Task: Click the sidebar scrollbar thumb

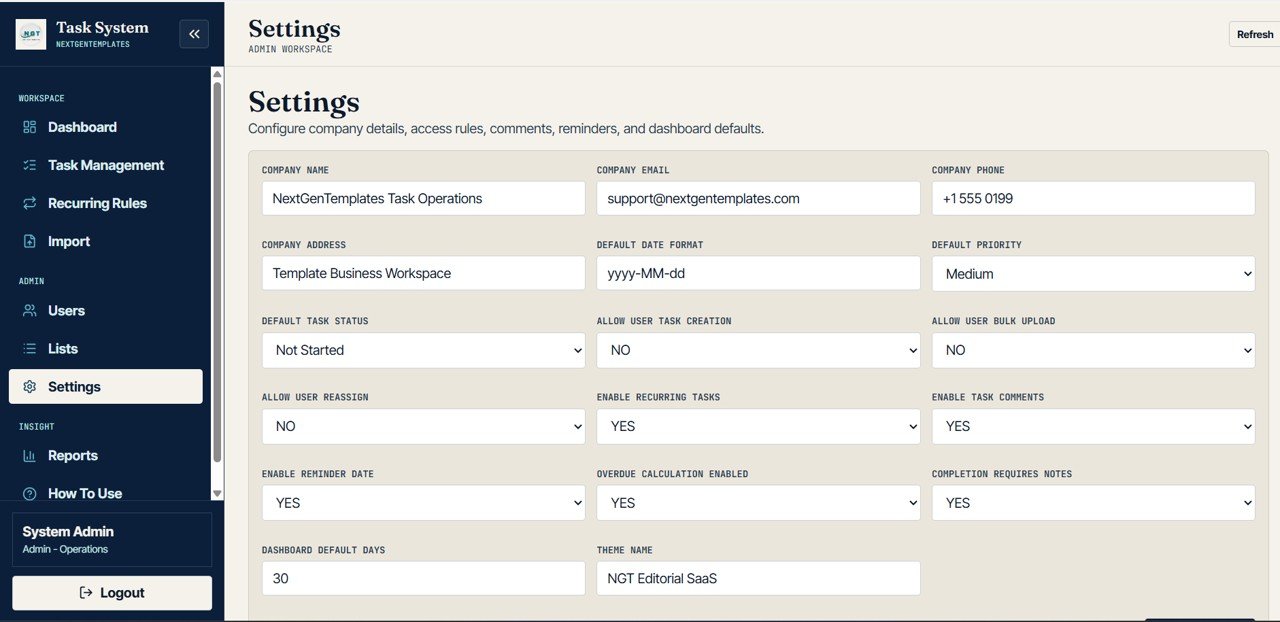Action: pos(217,270)
